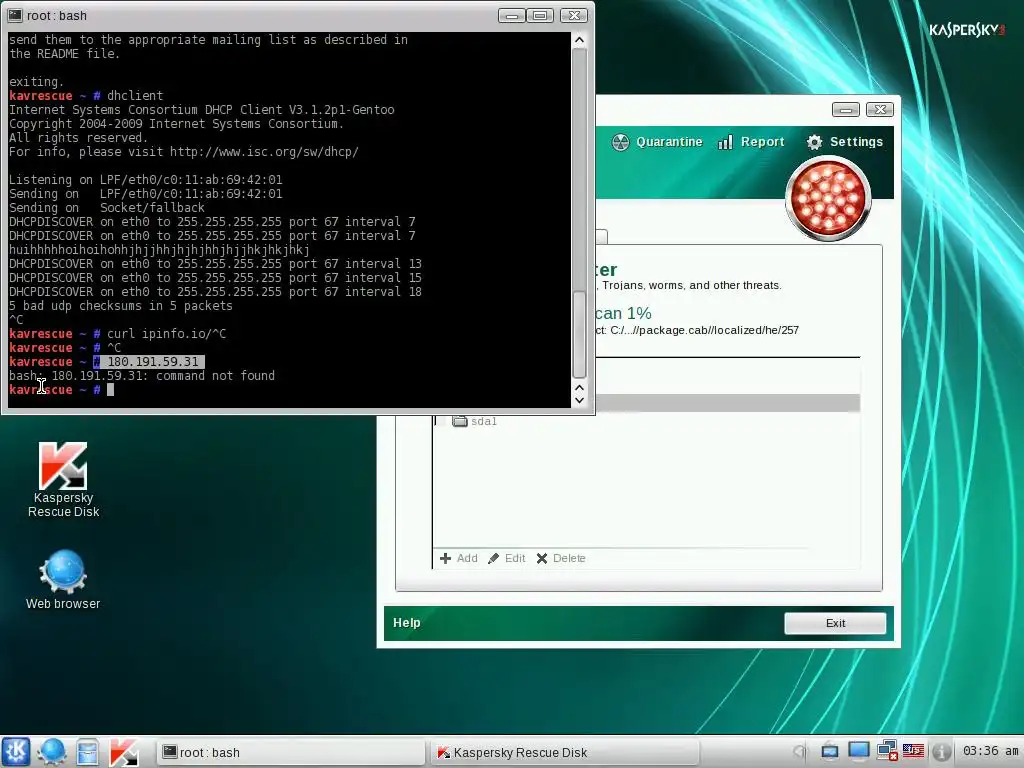
Task: Open the Kaspersky Rescue Disk desktop icon
Action: click(x=63, y=480)
